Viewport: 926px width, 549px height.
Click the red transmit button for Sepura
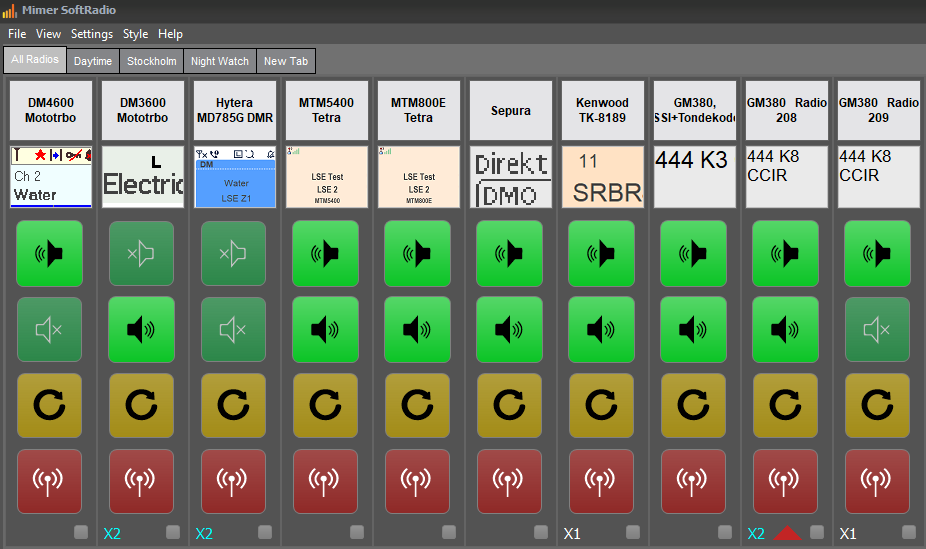[x=510, y=482]
